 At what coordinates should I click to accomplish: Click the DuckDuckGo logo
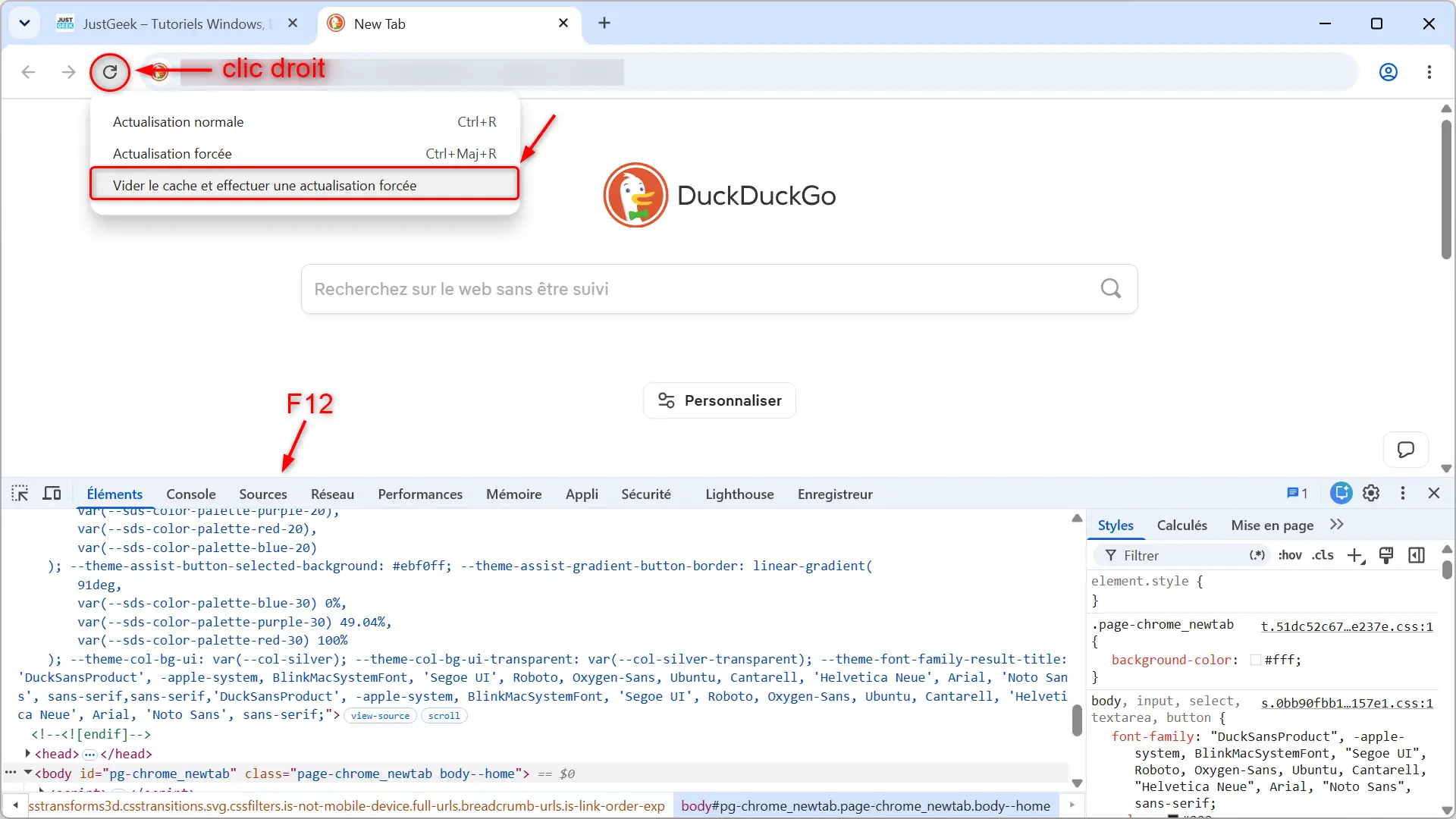point(719,195)
